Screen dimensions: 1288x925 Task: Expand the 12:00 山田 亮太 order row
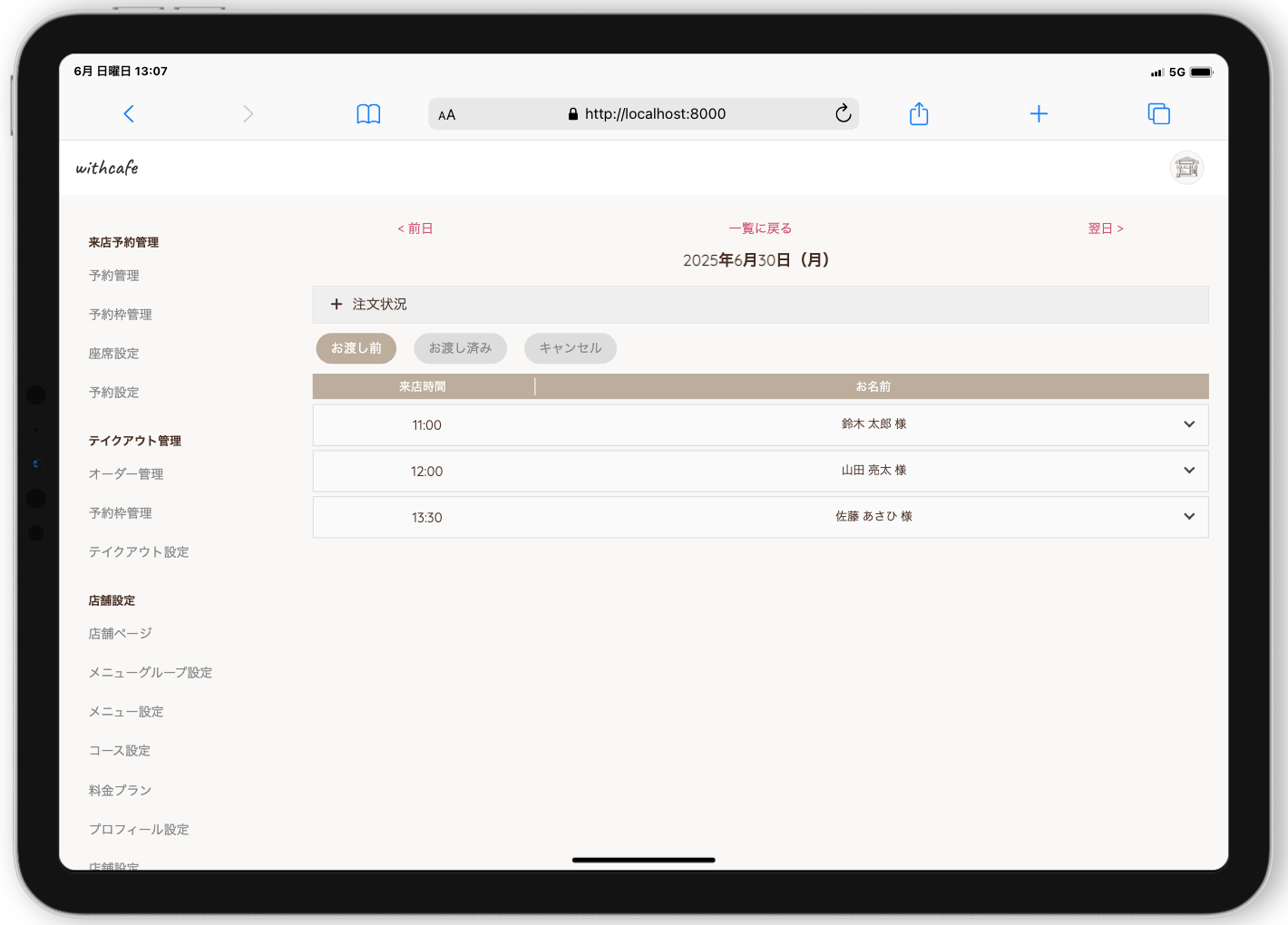point(760,471)
